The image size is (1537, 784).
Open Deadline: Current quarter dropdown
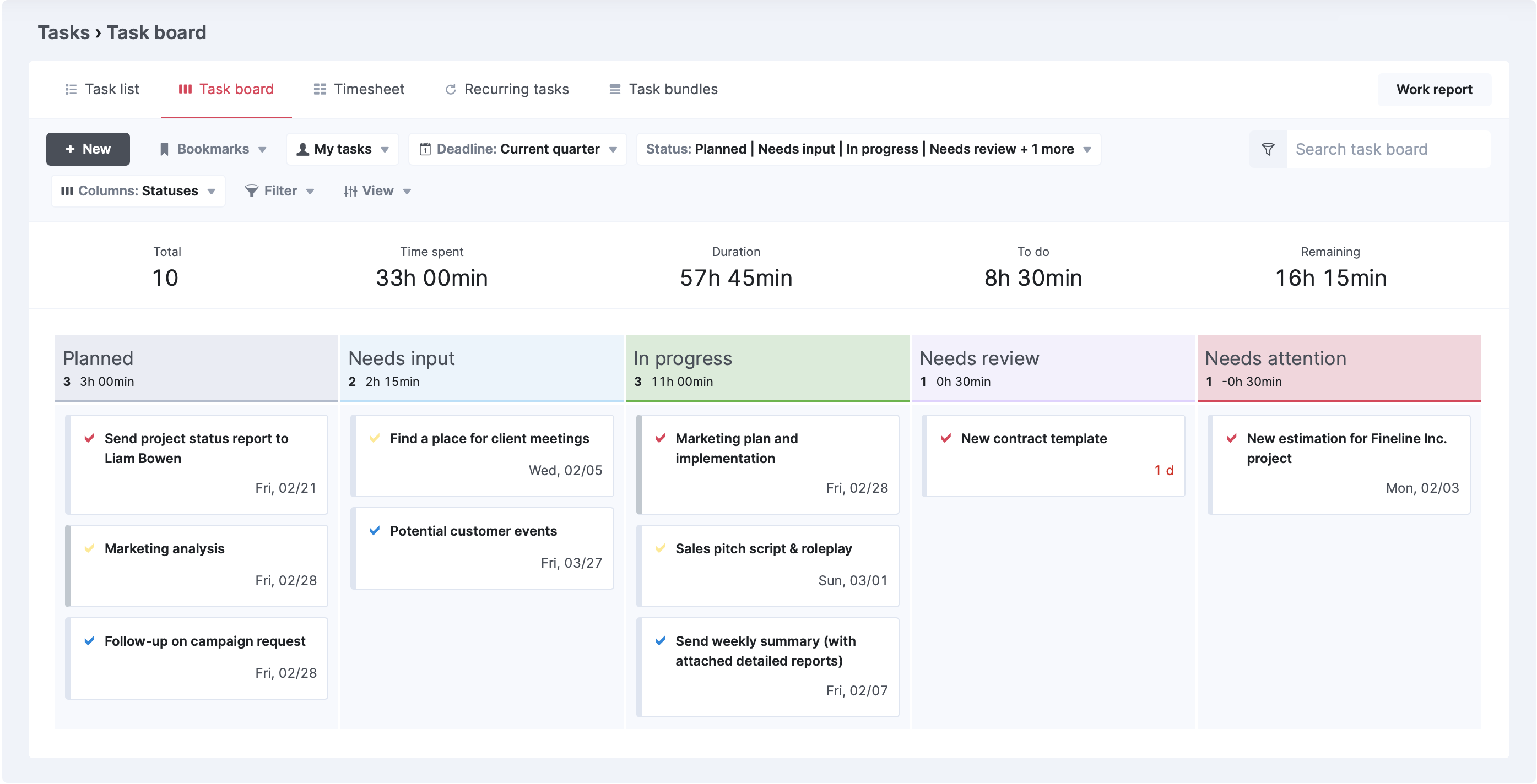(518, 149)
